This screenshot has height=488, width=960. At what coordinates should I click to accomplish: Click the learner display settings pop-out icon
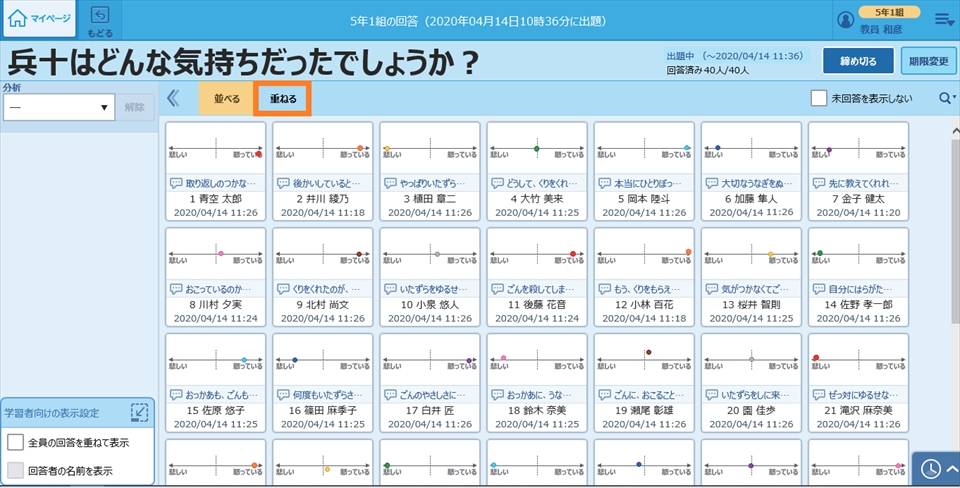(140, 411)
